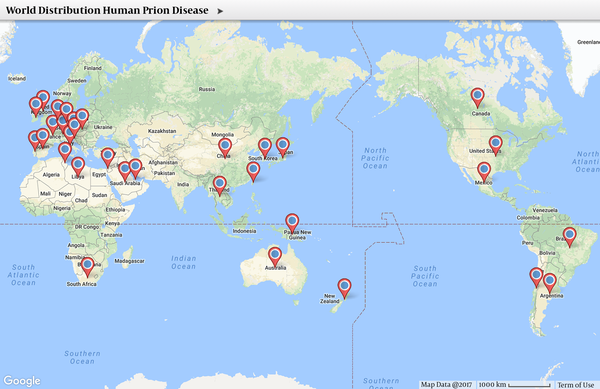Open the Papua New Guinea pin
Image resolution: width=600 pixels, height=389 pixels.
(292, 223)
